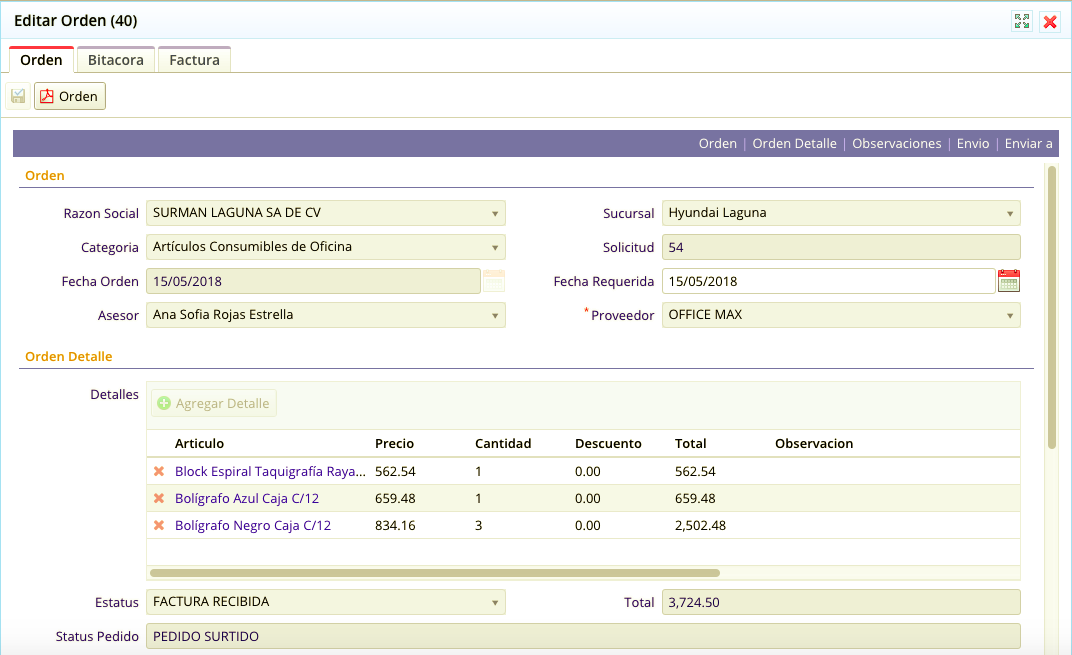This screenshot has height=655, width=1072.
Task: Go to Observaciones section link
Action: (896, 144)
